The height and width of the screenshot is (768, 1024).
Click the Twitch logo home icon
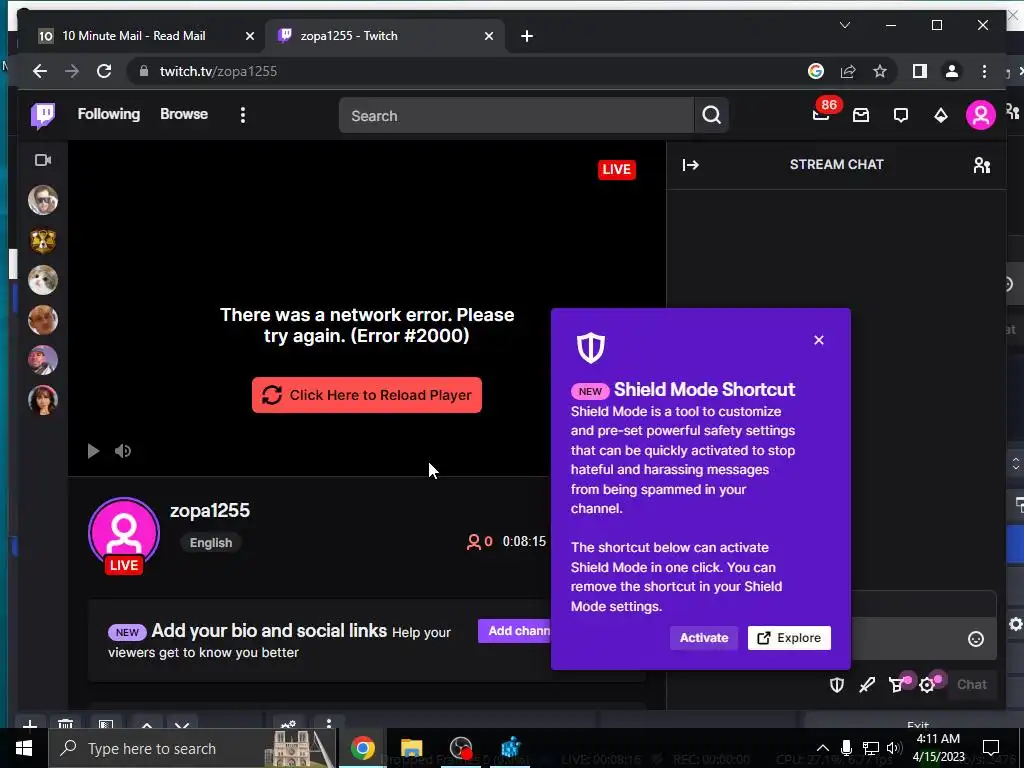tap(43, 115)
